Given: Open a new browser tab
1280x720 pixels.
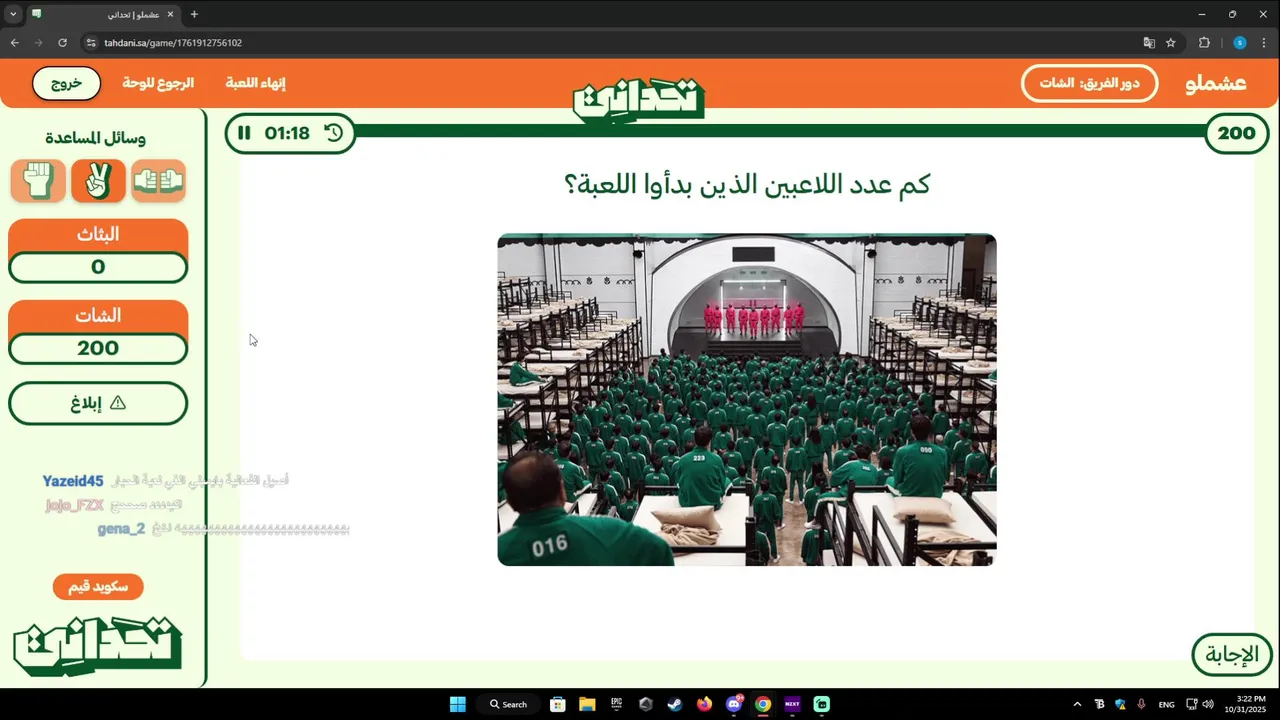Looking at the screenshot, I should (194, 14).
